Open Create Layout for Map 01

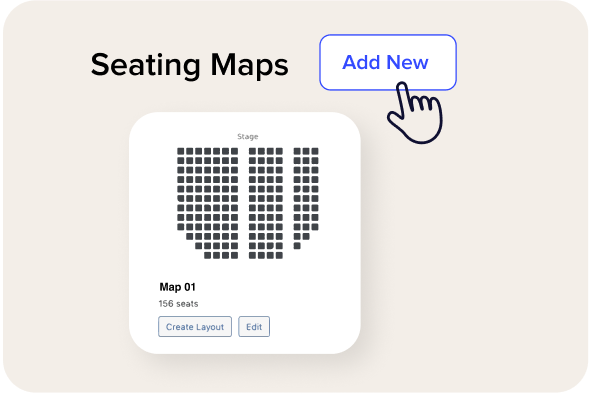[195, 327]
